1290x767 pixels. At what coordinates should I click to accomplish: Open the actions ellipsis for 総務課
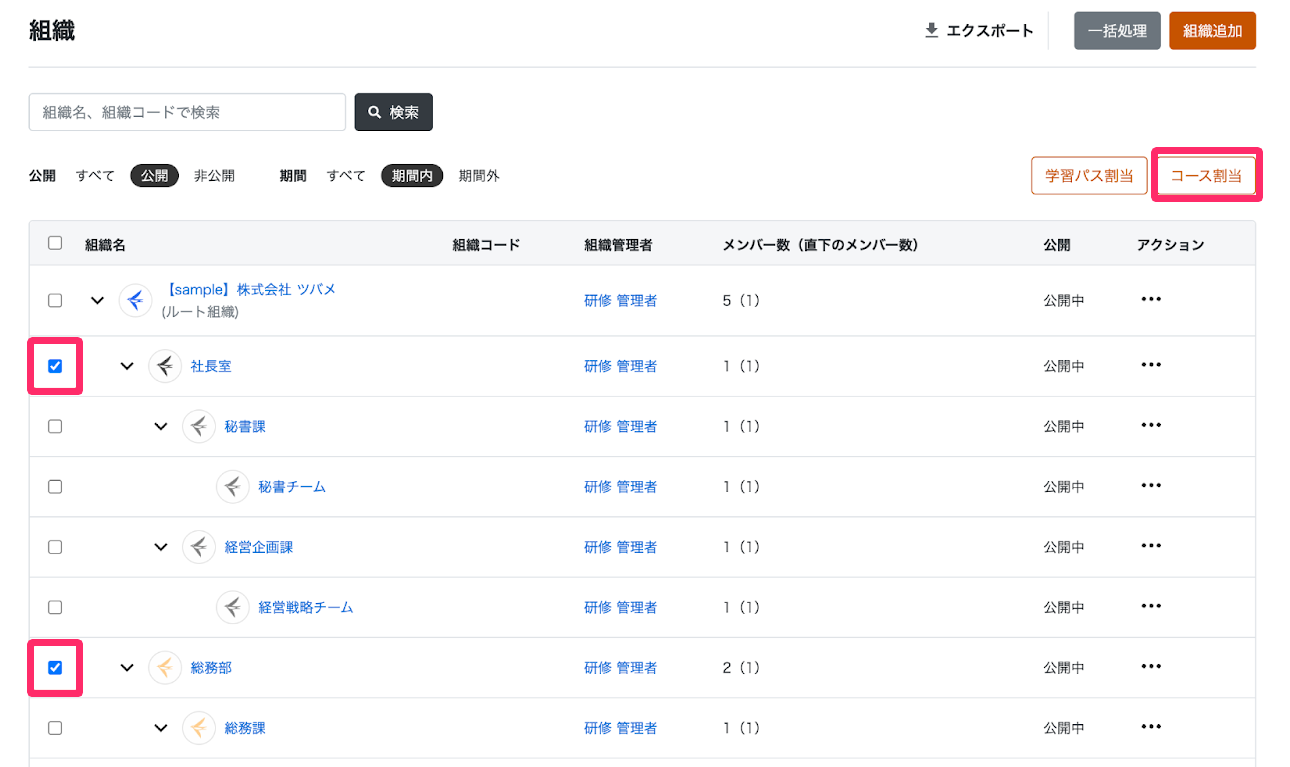pos(1151,727)
